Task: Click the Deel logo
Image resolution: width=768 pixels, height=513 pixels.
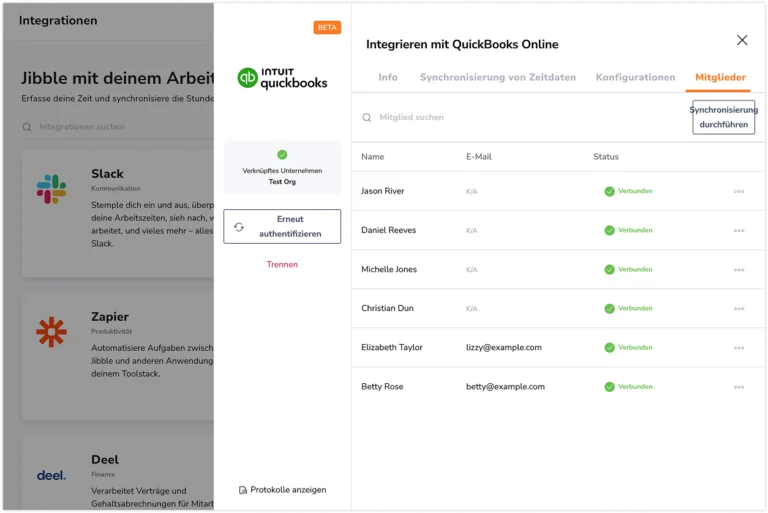Action: pyautogui.click(x=51, y=475)
